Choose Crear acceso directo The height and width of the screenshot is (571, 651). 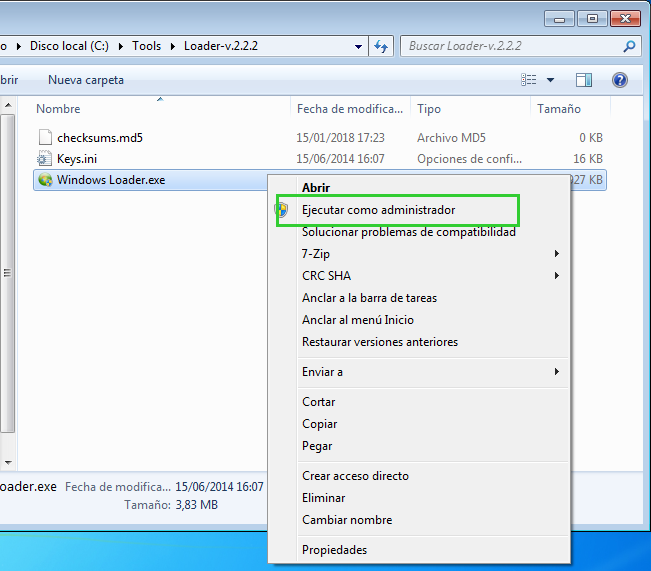coord(355,475)
